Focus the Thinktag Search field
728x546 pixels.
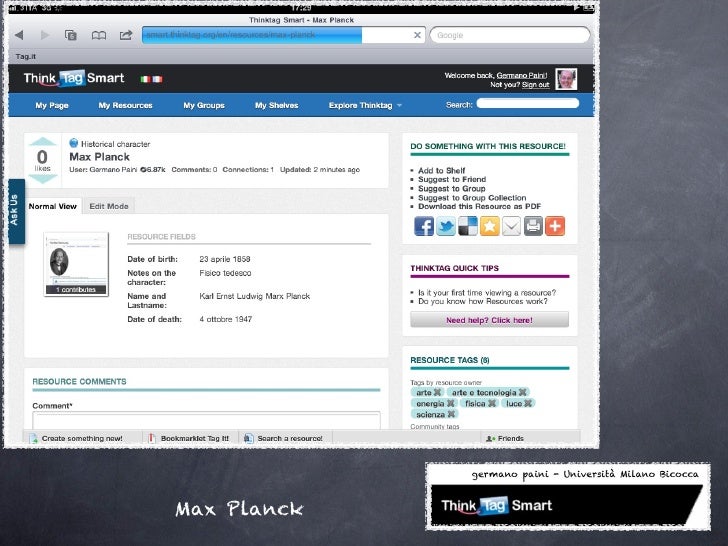pyautogui.click(x=528, y=104)
